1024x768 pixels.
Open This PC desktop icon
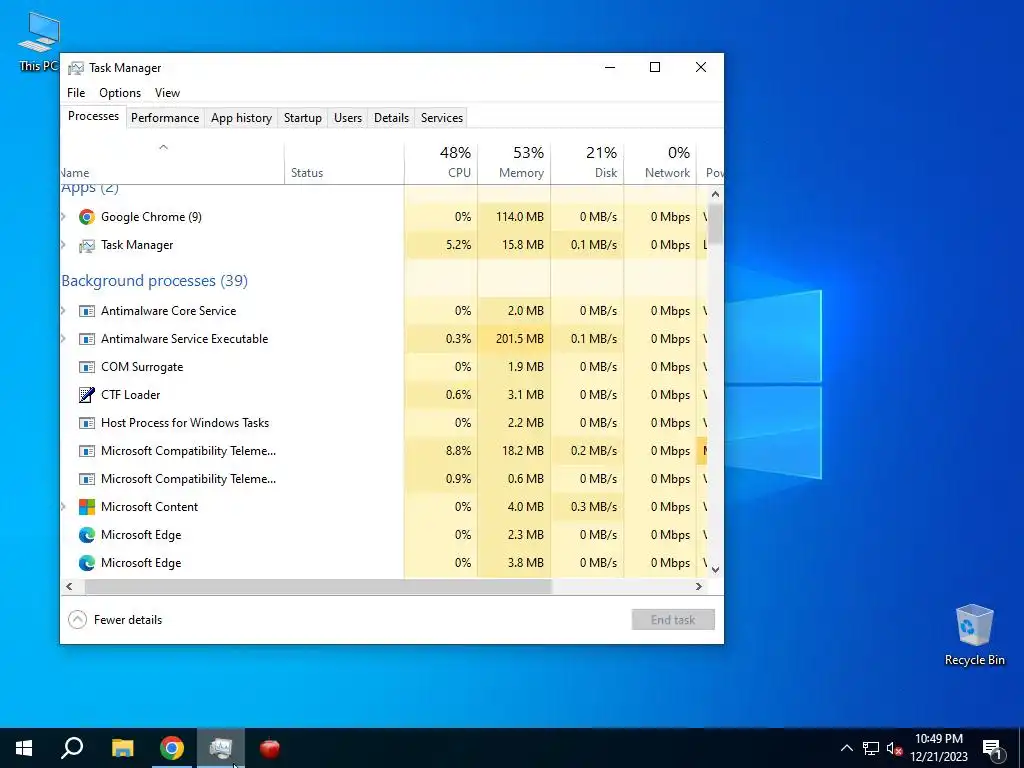coord(39,40)
